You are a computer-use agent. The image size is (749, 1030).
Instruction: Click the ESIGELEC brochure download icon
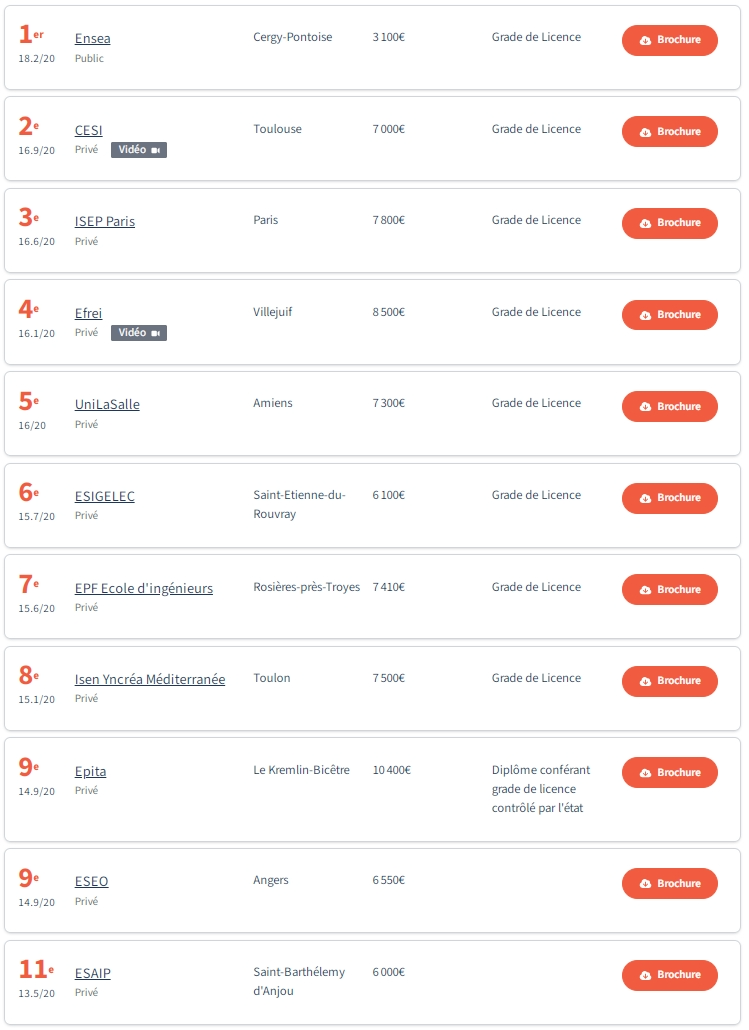(x=645, y=498)
